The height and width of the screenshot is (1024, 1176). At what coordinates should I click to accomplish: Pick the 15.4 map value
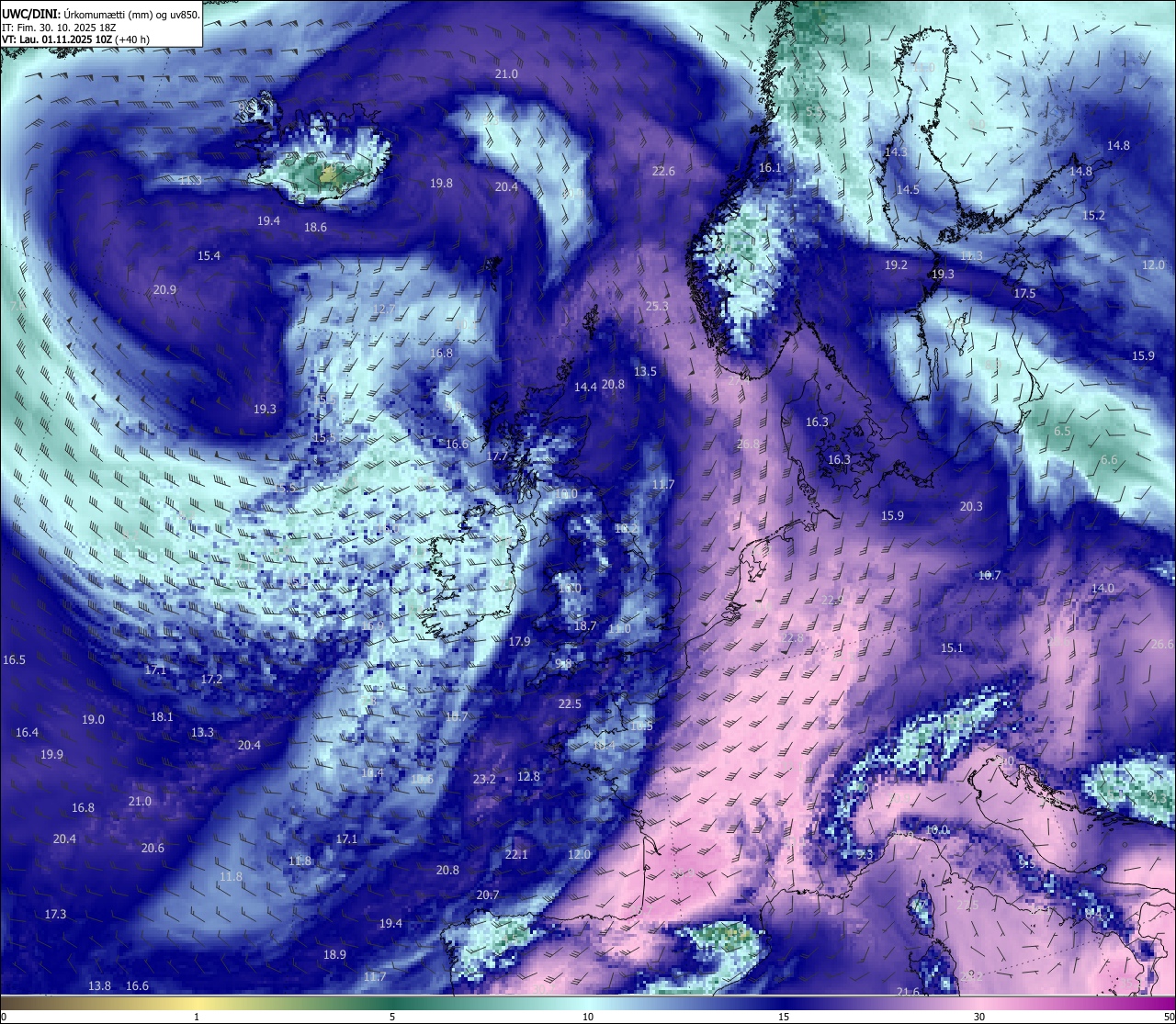pos(209,255)
